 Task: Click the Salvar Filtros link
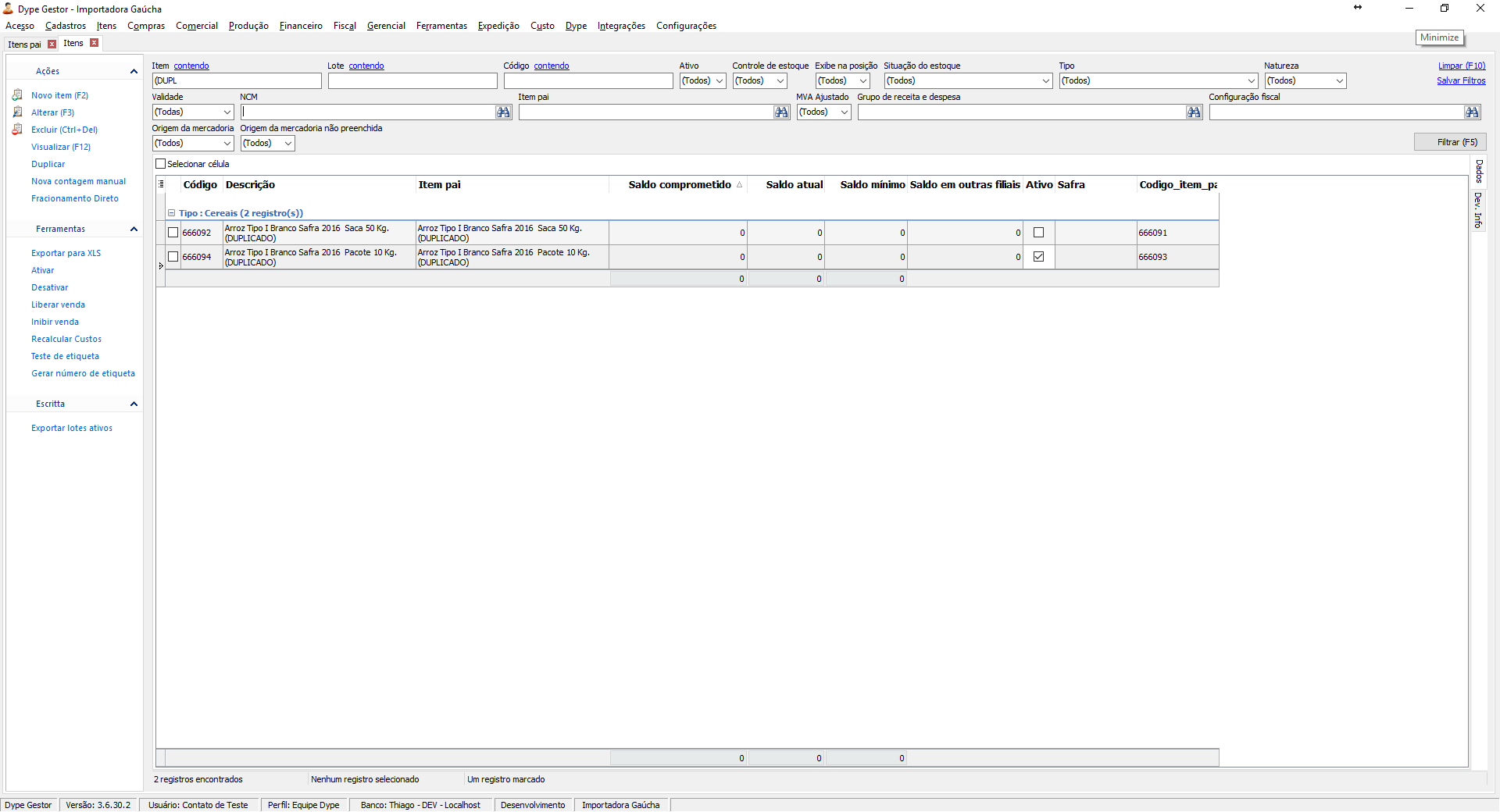coord(1461,81)
